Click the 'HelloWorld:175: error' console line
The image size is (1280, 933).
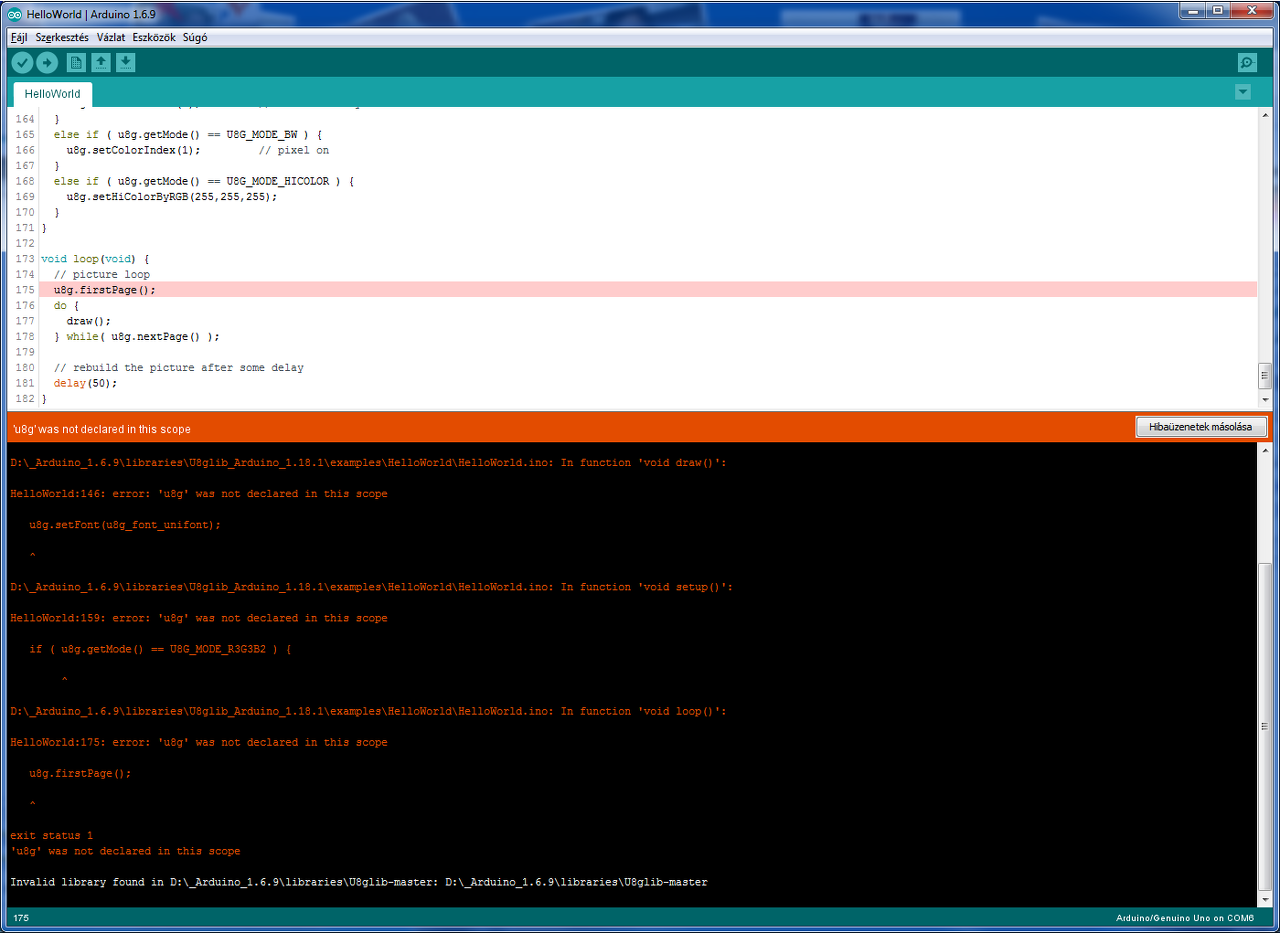click(199, 742)
